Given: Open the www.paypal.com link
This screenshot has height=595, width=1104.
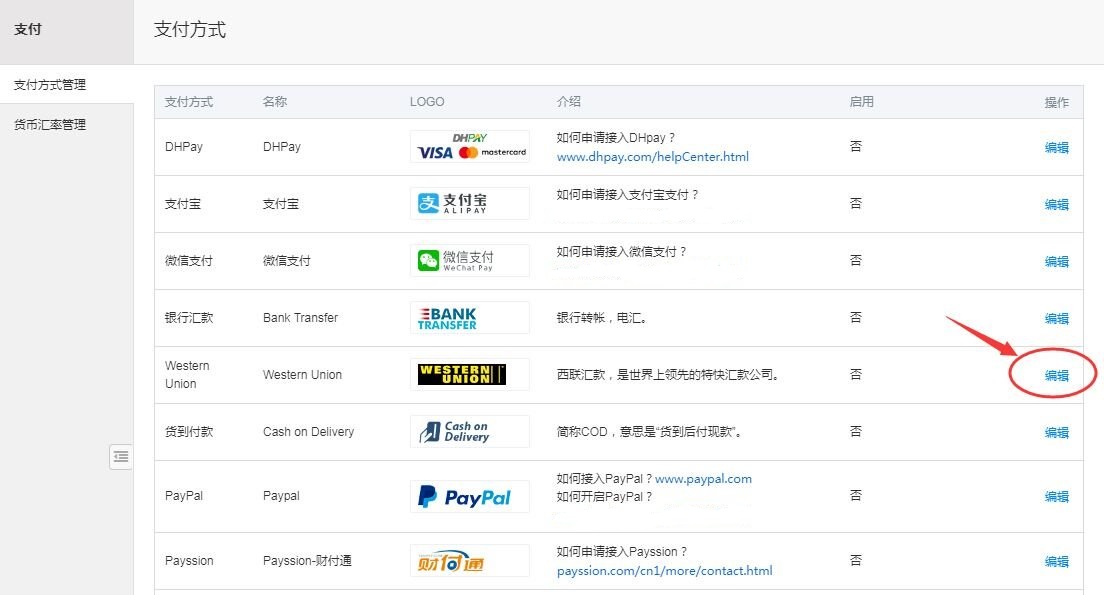Looking at the screenshot, I should click(x=703, y=479).
